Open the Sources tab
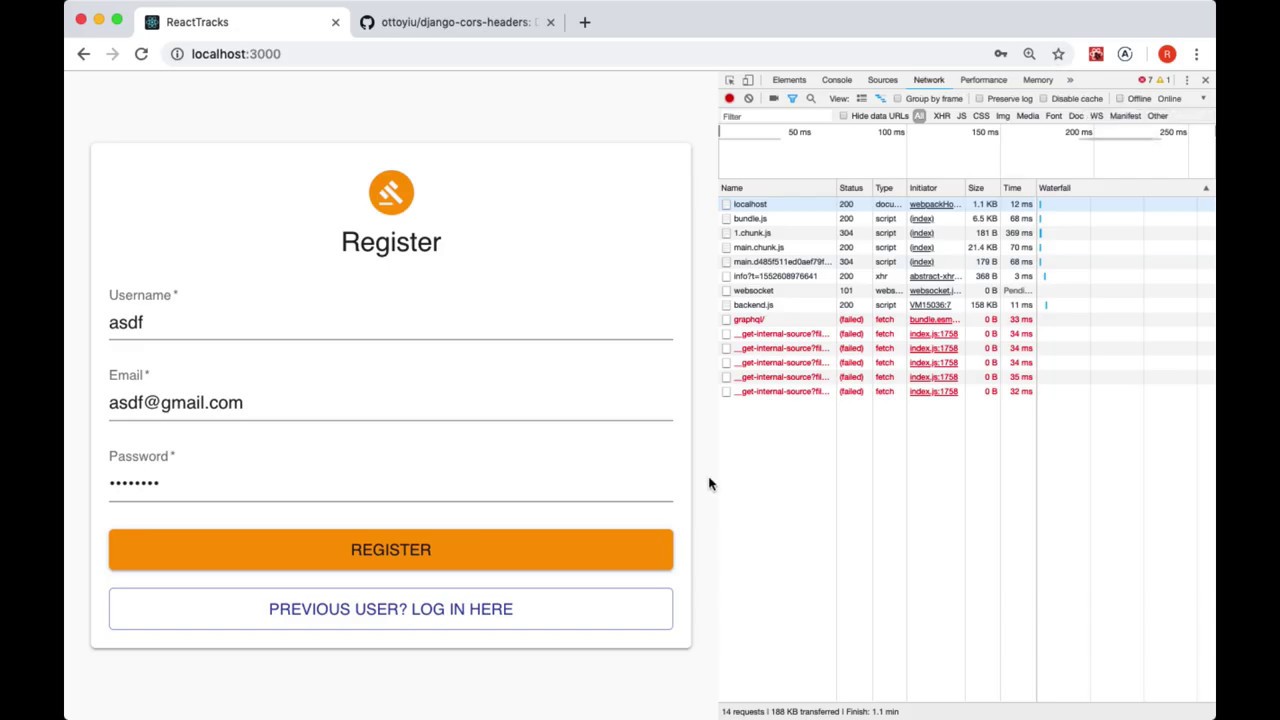 pos(882,80)
